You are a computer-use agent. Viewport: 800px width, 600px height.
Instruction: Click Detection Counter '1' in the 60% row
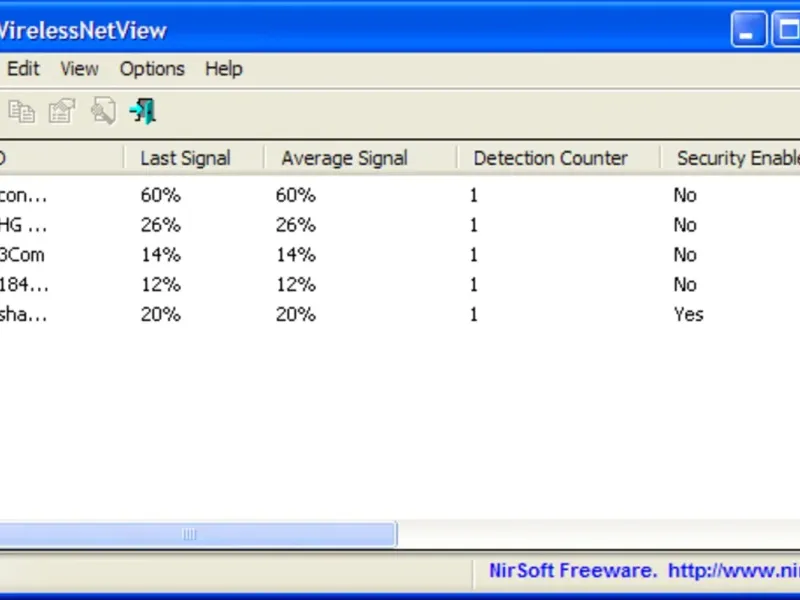(x=473, y=195)
